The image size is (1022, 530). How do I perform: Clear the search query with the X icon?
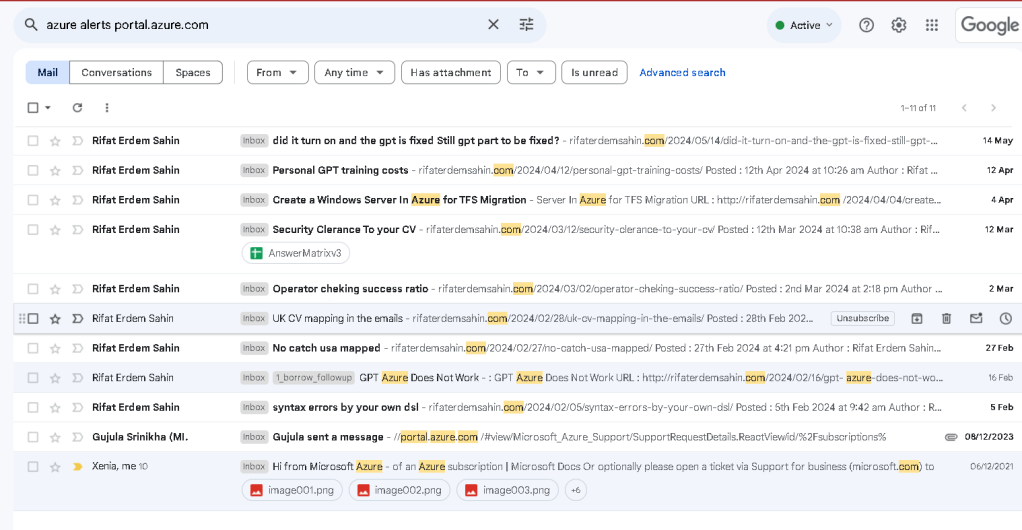[493, 25]
